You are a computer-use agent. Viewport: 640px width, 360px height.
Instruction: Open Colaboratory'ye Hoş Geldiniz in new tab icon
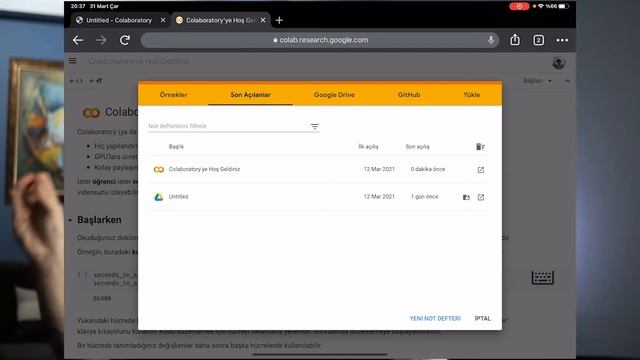click(x=481, y=170)
